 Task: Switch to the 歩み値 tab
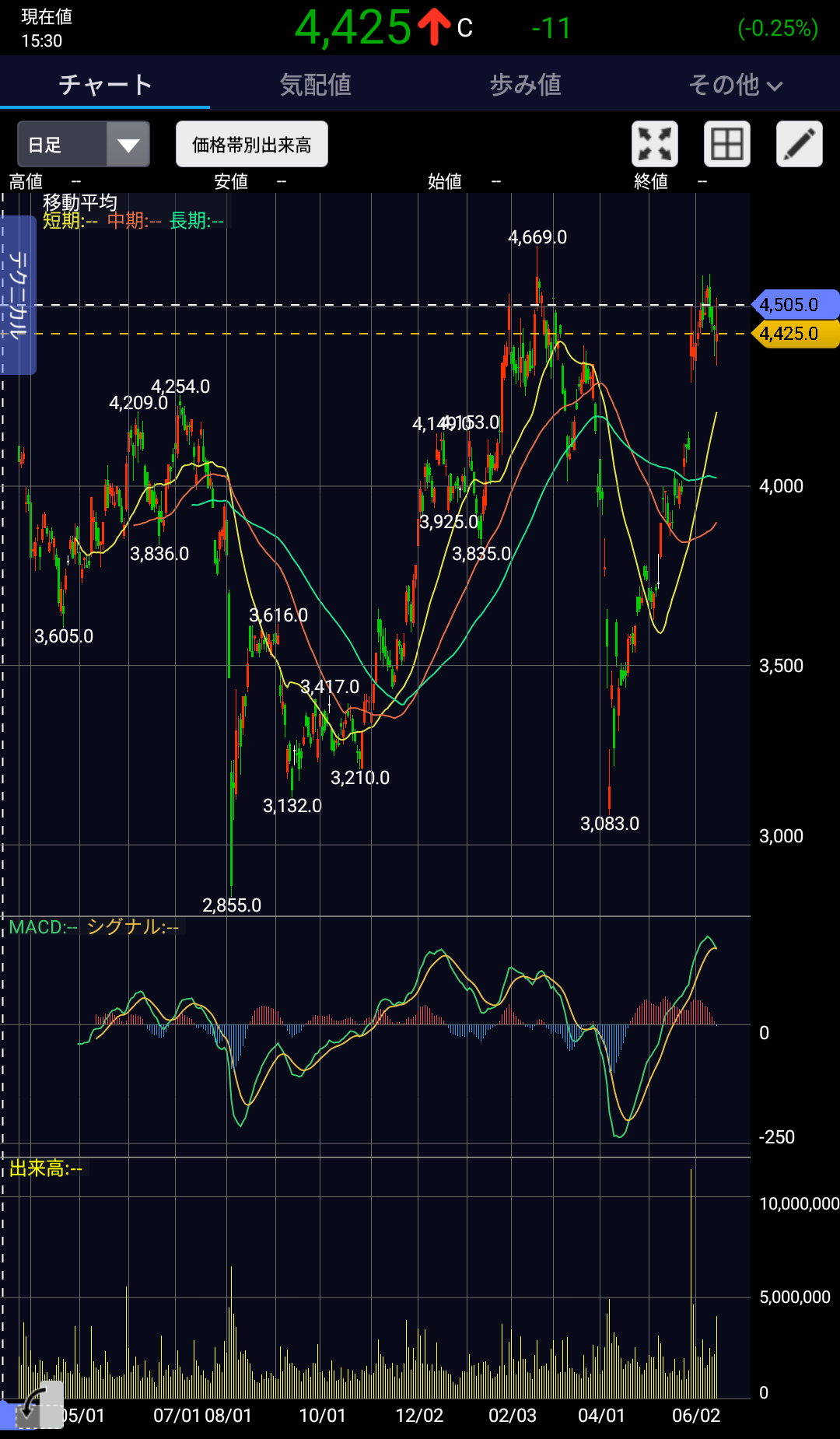525,85
